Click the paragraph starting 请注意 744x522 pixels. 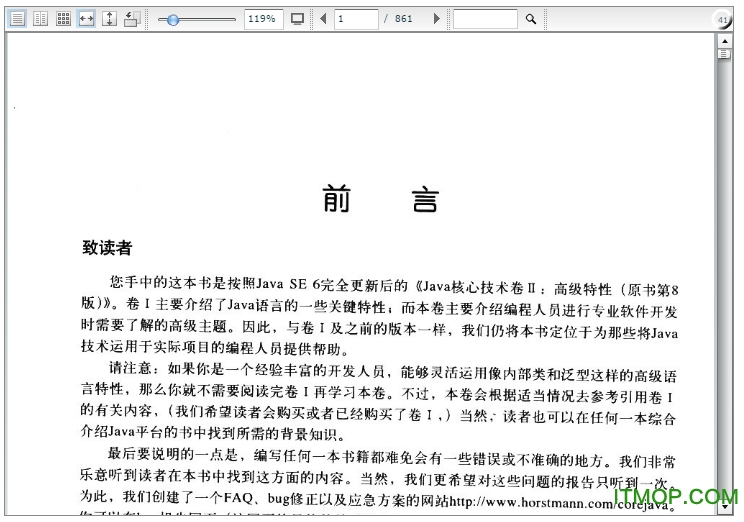[379, 403]
